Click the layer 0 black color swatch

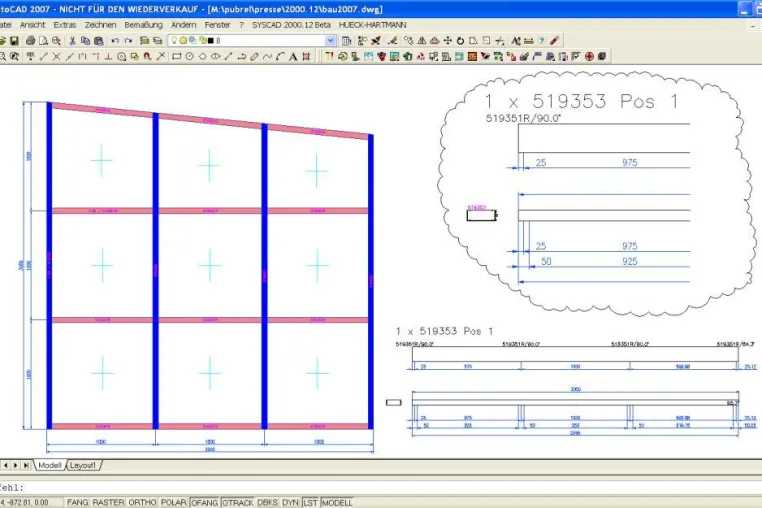click(210, 41)
